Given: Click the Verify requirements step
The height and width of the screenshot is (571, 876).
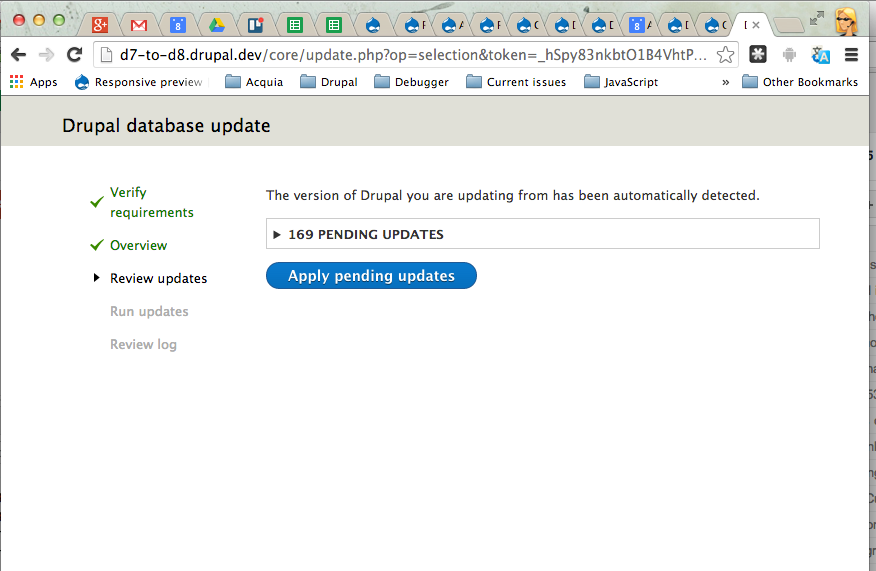Looking at the screenshot, I should click(x=151, y=202).
